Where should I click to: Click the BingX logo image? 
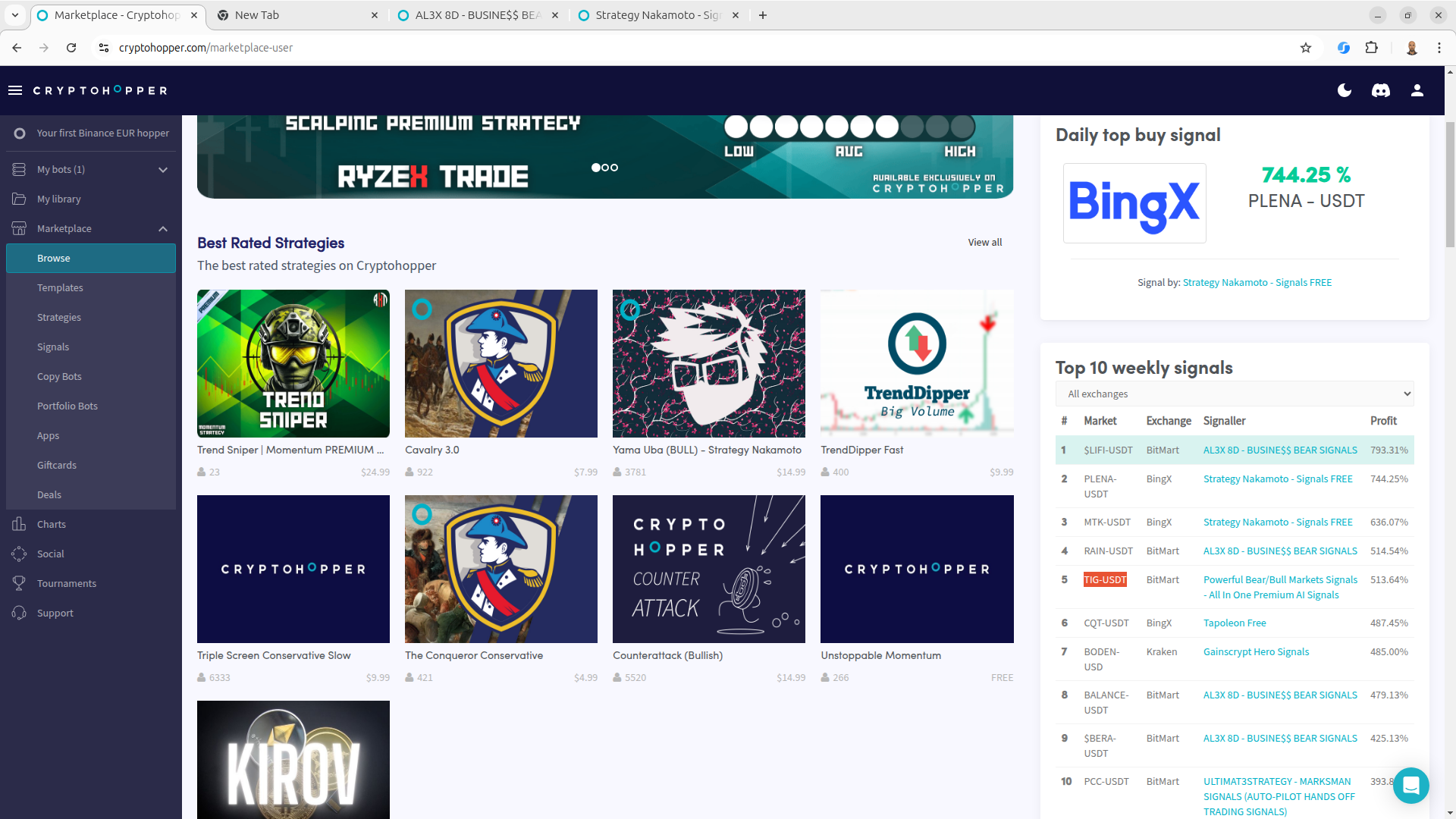[x=1134, y=203]
